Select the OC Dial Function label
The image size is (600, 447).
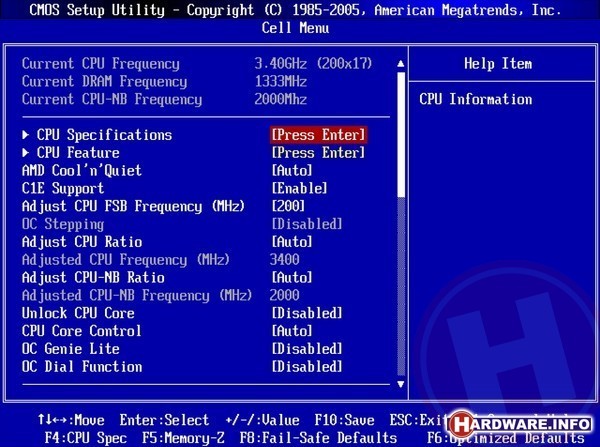click(x=82, y=366)
